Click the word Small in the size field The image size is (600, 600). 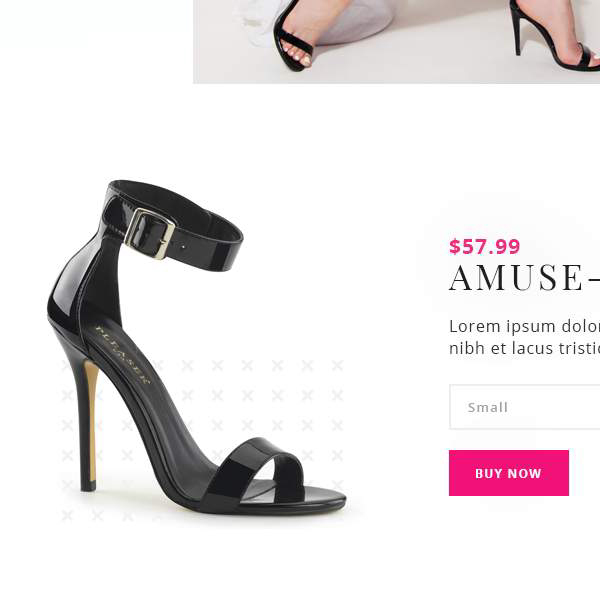pos(488,407)
